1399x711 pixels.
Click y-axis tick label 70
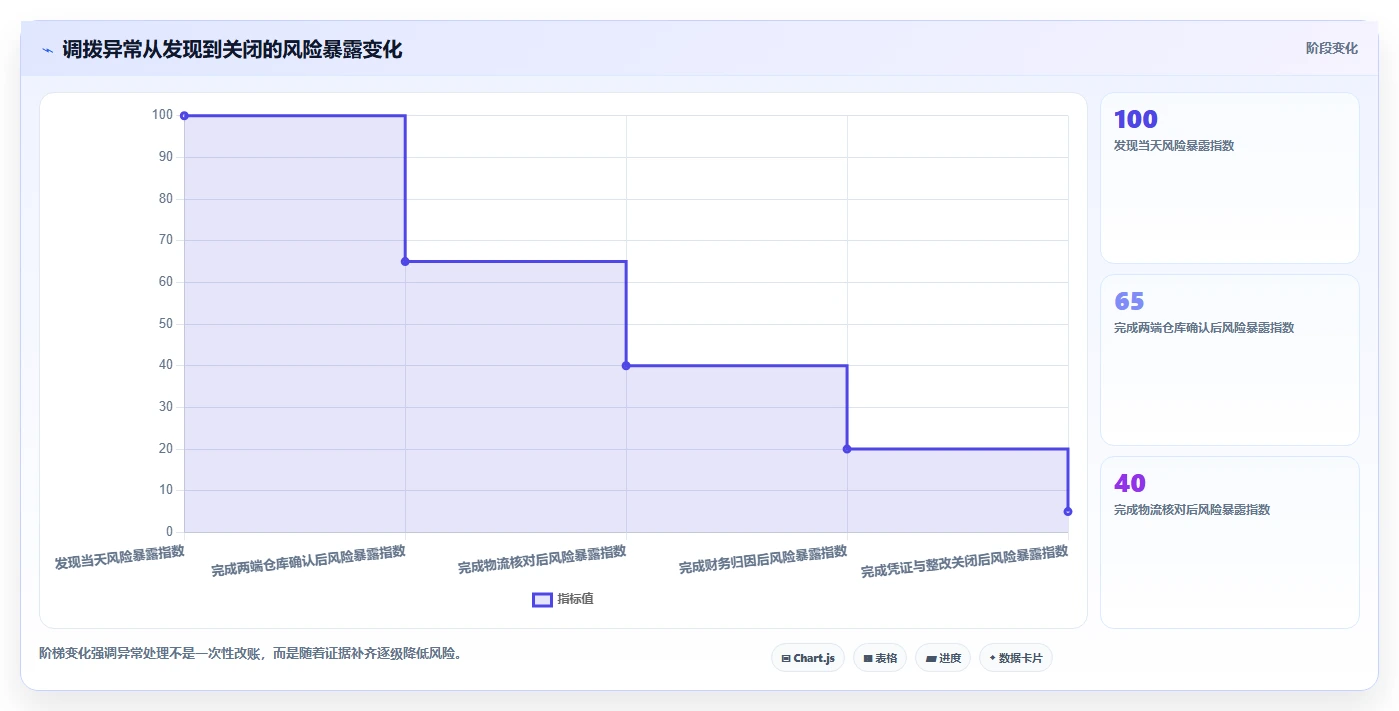[x=166, y=240]
